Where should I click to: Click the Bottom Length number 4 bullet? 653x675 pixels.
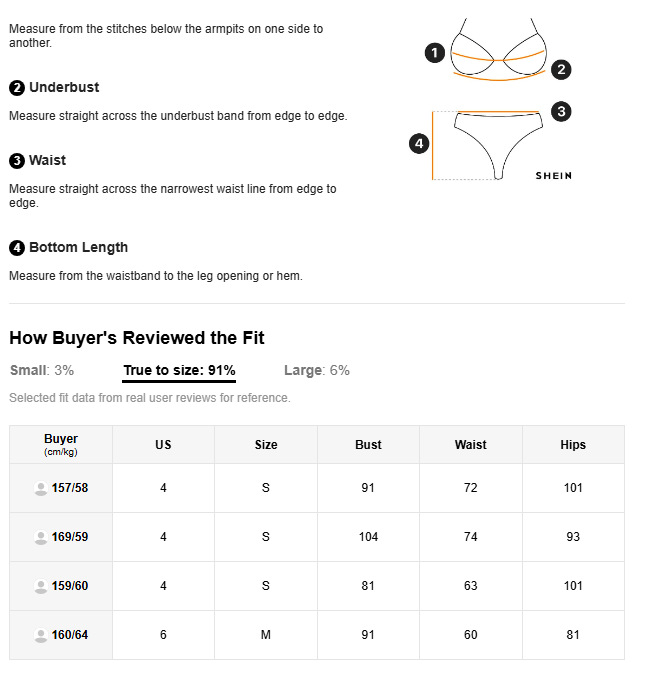click(x=17, y=248)
